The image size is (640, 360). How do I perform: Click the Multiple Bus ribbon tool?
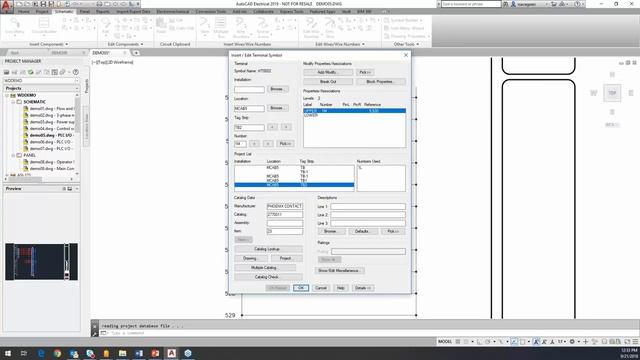(x=221, y=26)
